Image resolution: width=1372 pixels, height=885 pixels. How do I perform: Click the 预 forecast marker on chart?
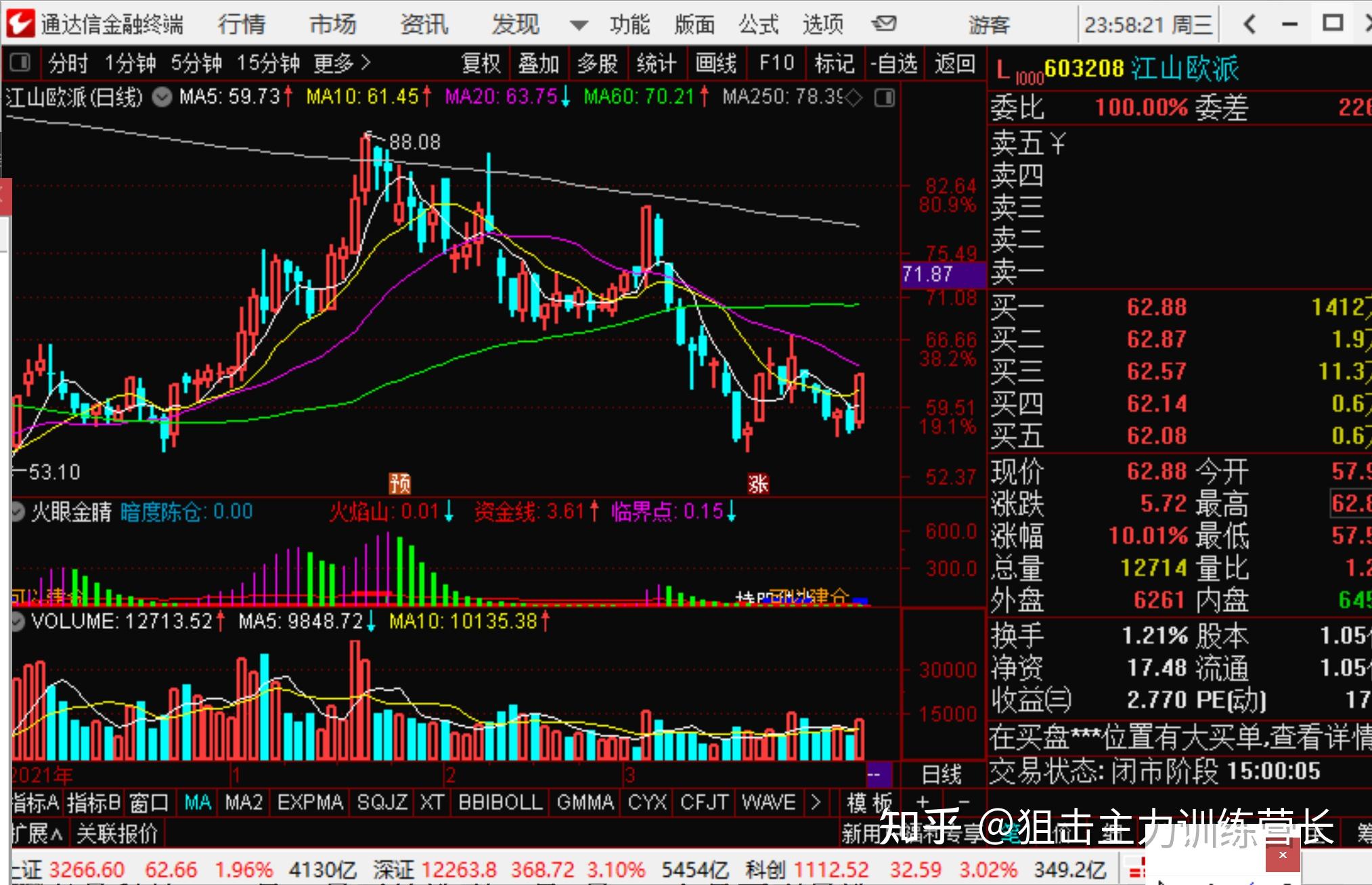pos(400,483)
